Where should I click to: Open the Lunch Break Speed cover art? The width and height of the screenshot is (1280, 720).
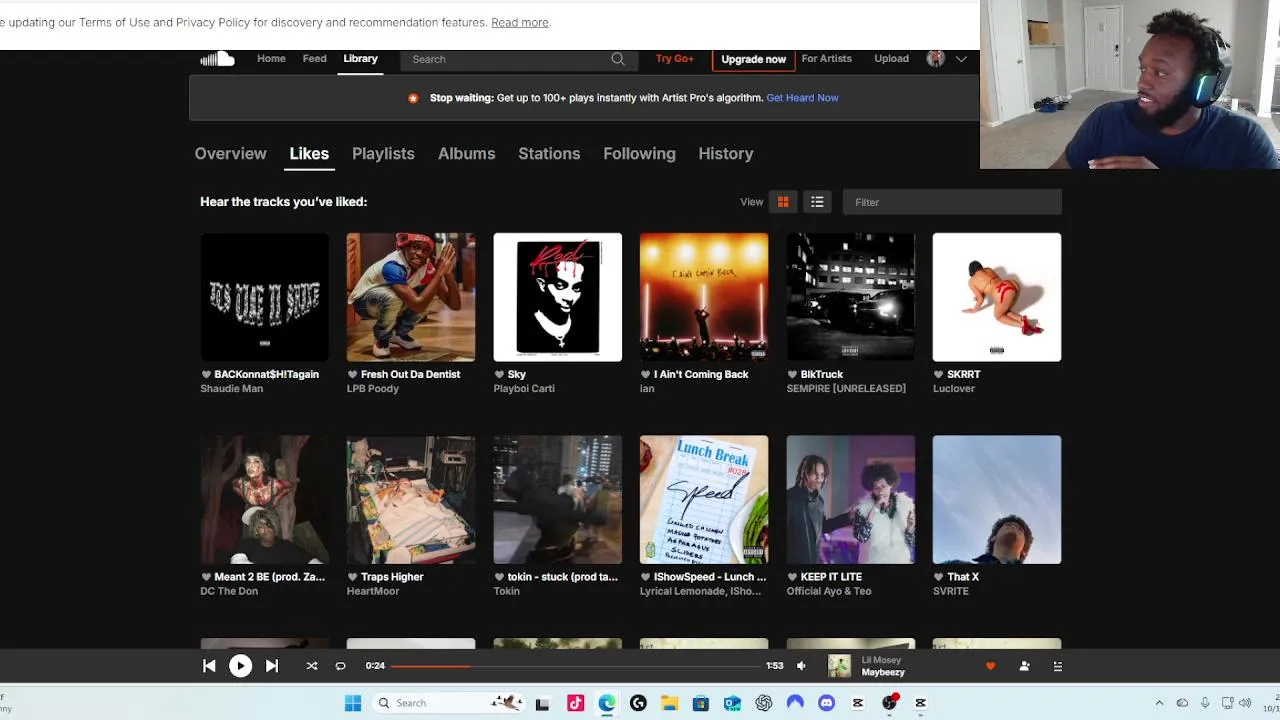pos(704,499)
